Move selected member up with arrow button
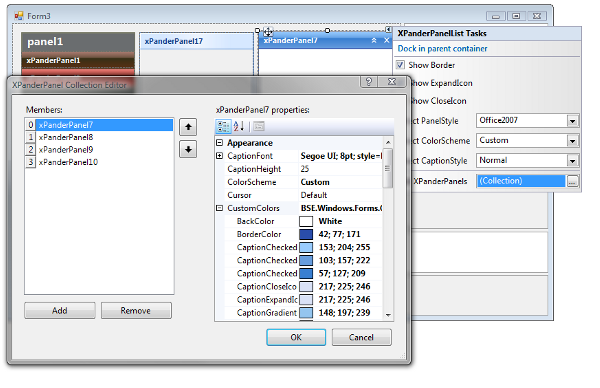The image size is (600, 388). (x=188, y=127)
